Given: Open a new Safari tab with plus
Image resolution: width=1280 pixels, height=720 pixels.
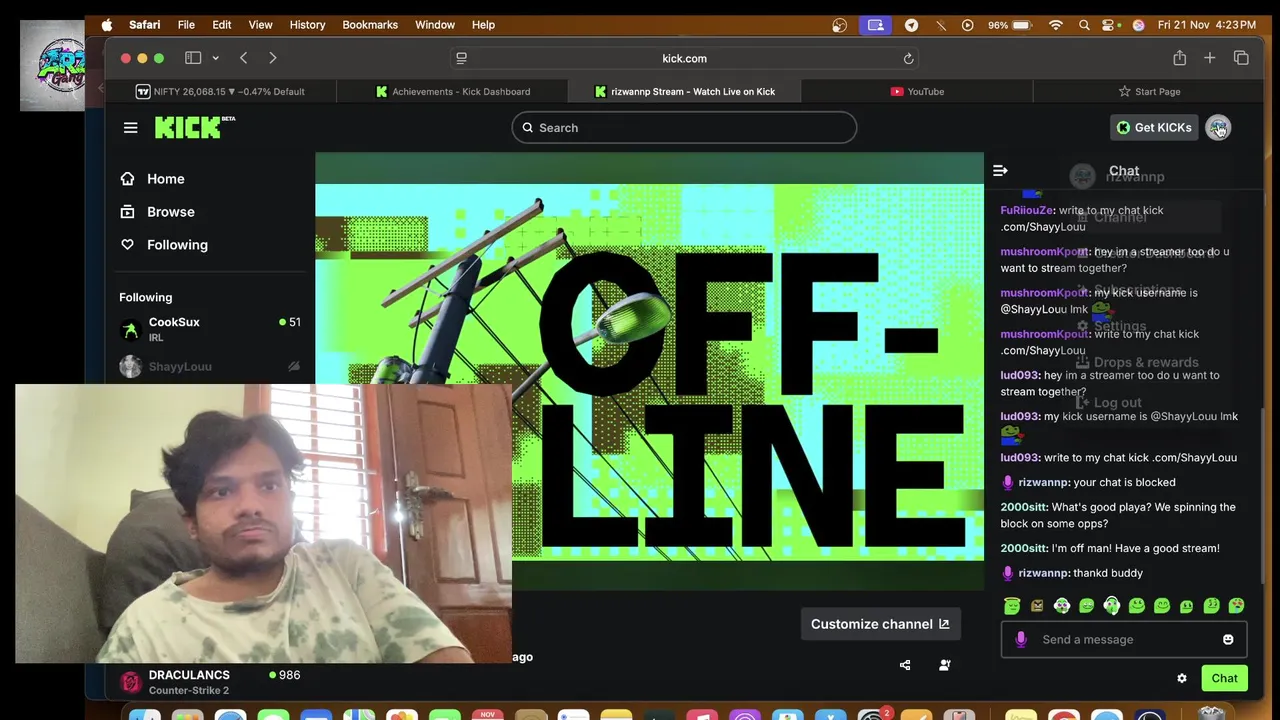Looking at the screenshot, I should (1209, 58).
